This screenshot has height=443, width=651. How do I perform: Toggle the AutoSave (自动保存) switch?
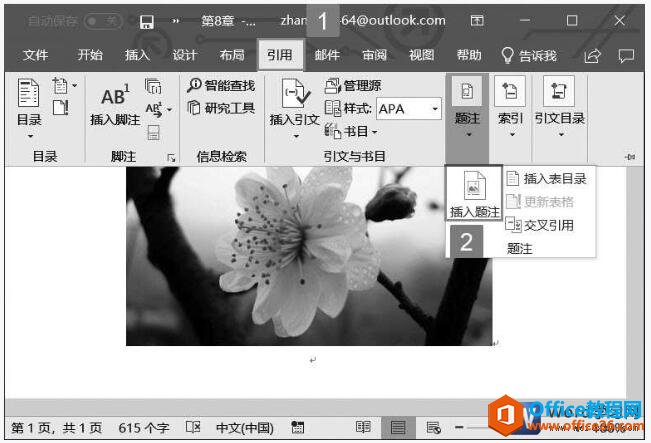(103, 21)
